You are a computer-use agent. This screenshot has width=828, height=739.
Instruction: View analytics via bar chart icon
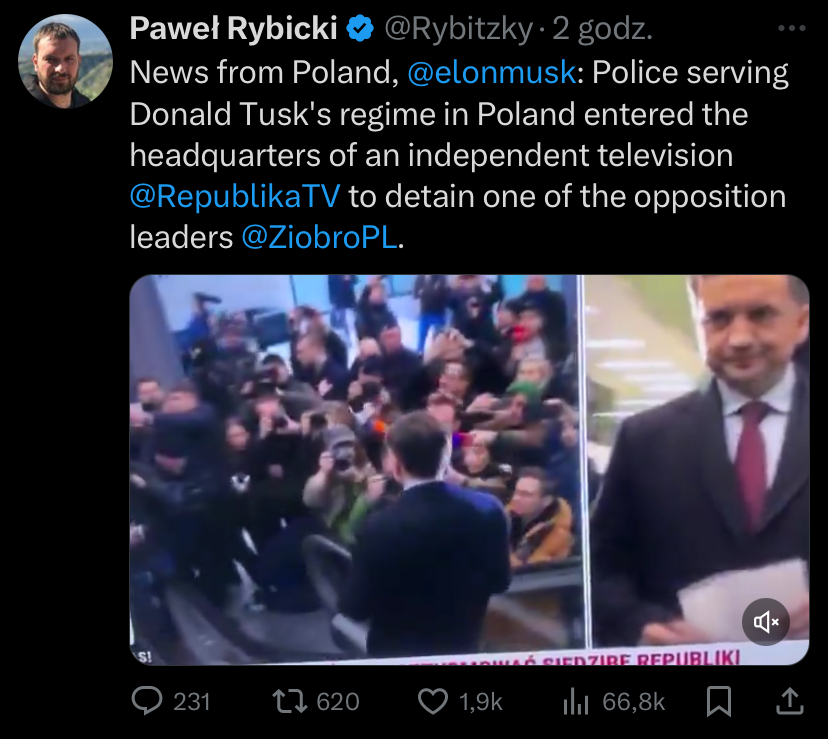point(576,702)
